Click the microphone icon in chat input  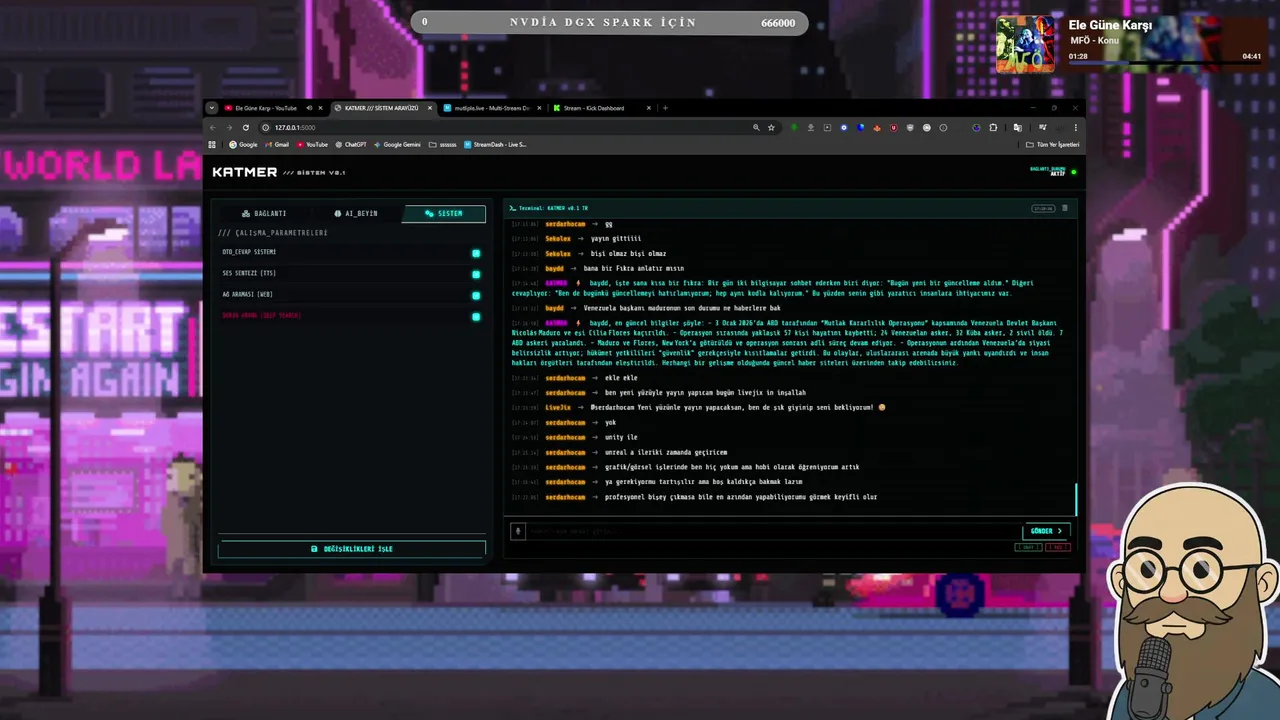pos(518,531)
